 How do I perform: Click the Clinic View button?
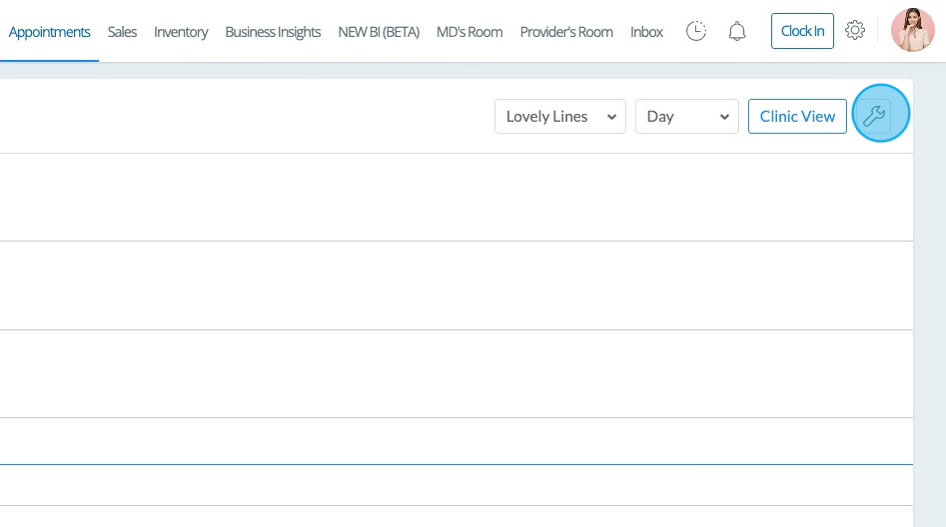click(x=797, y=116)
